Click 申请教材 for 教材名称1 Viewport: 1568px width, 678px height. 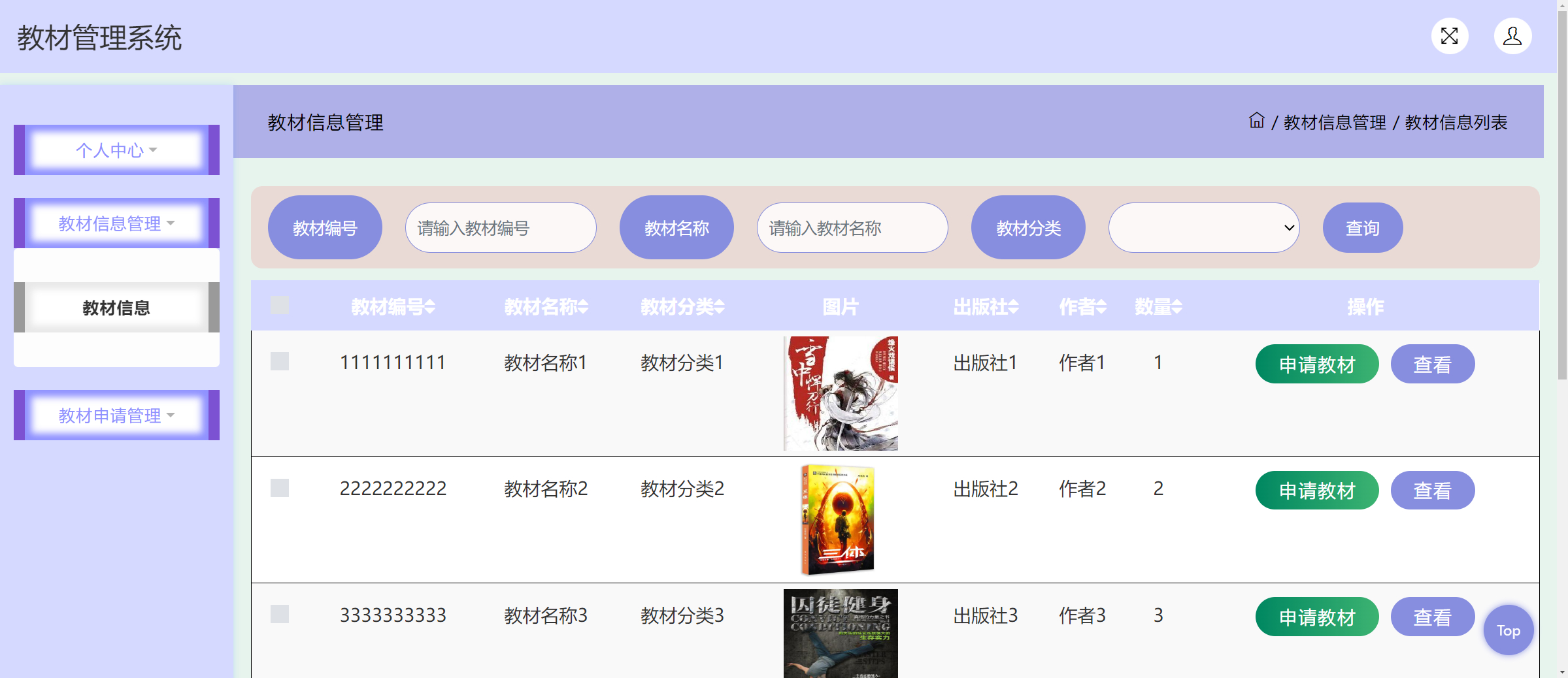click(x=1316, y=363)
